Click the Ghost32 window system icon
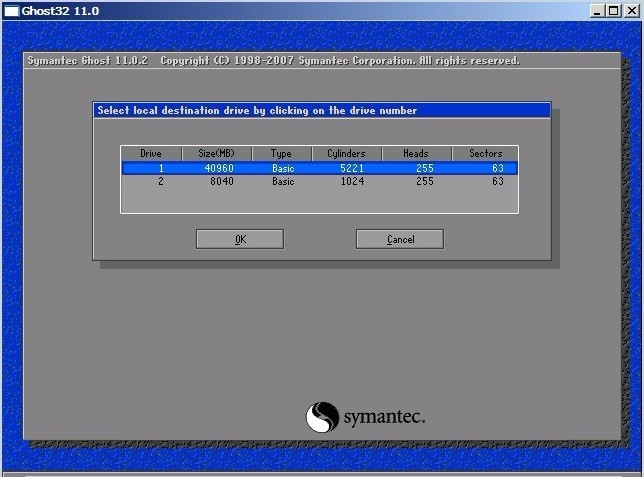This screenshot has width=644, height=477. point(12,11)
